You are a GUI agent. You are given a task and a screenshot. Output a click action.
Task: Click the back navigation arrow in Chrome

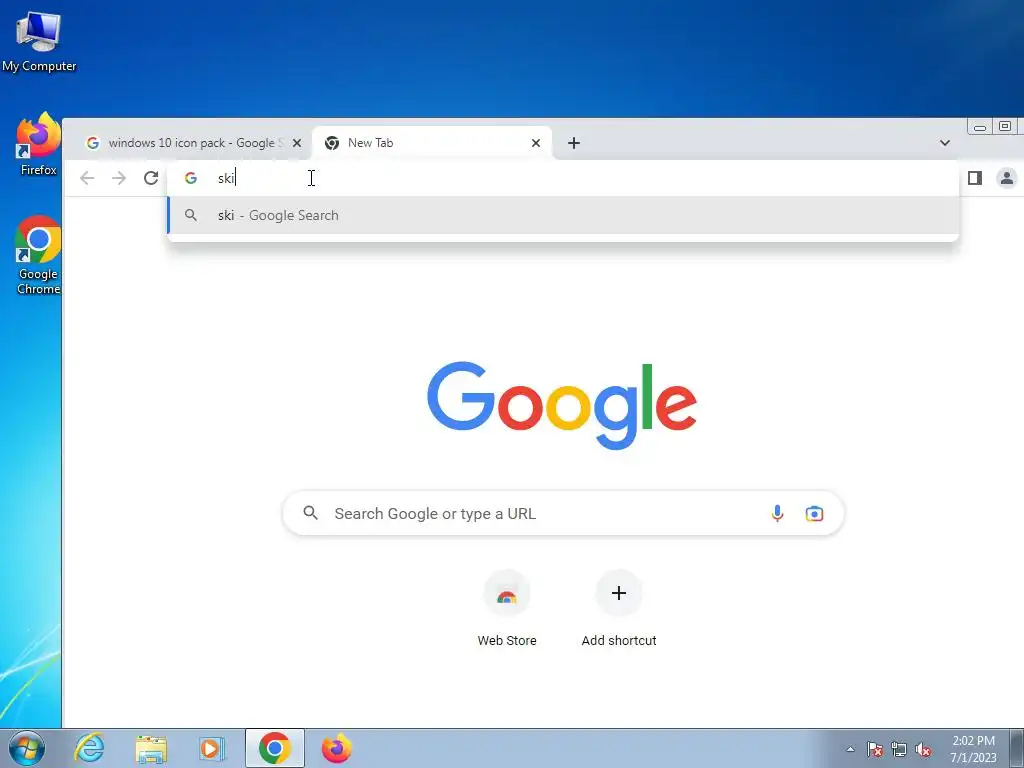coord(87,178)
